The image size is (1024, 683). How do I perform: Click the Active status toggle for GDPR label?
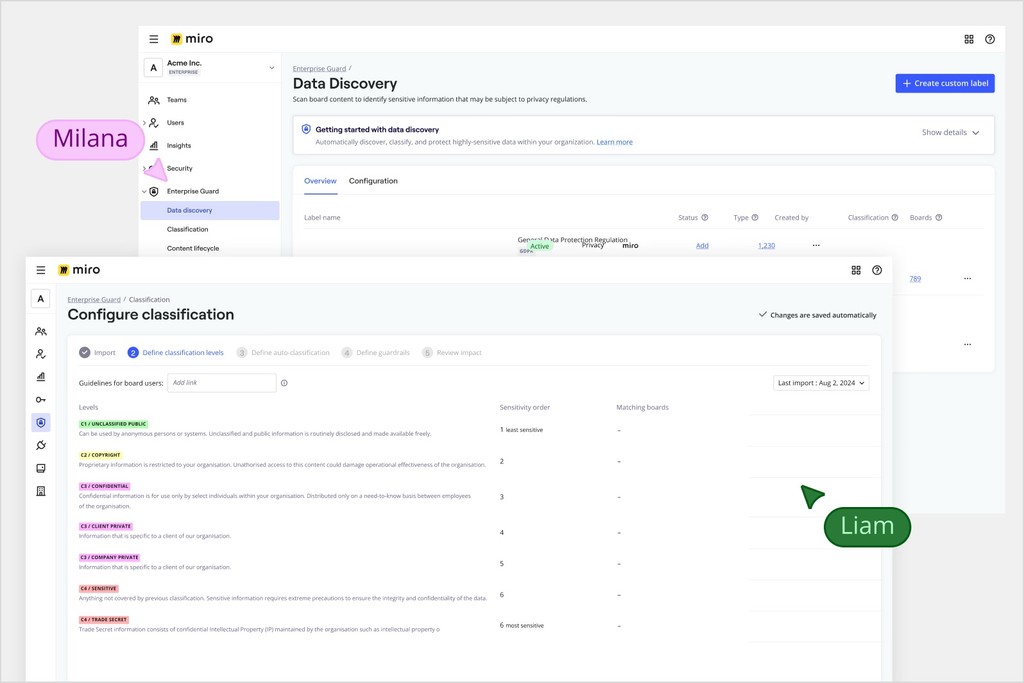coord(538,246)
